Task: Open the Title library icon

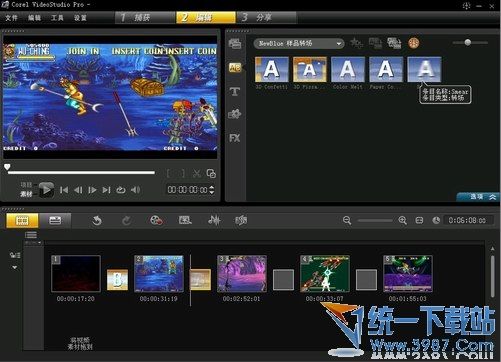Action: (x=235, y=91)
